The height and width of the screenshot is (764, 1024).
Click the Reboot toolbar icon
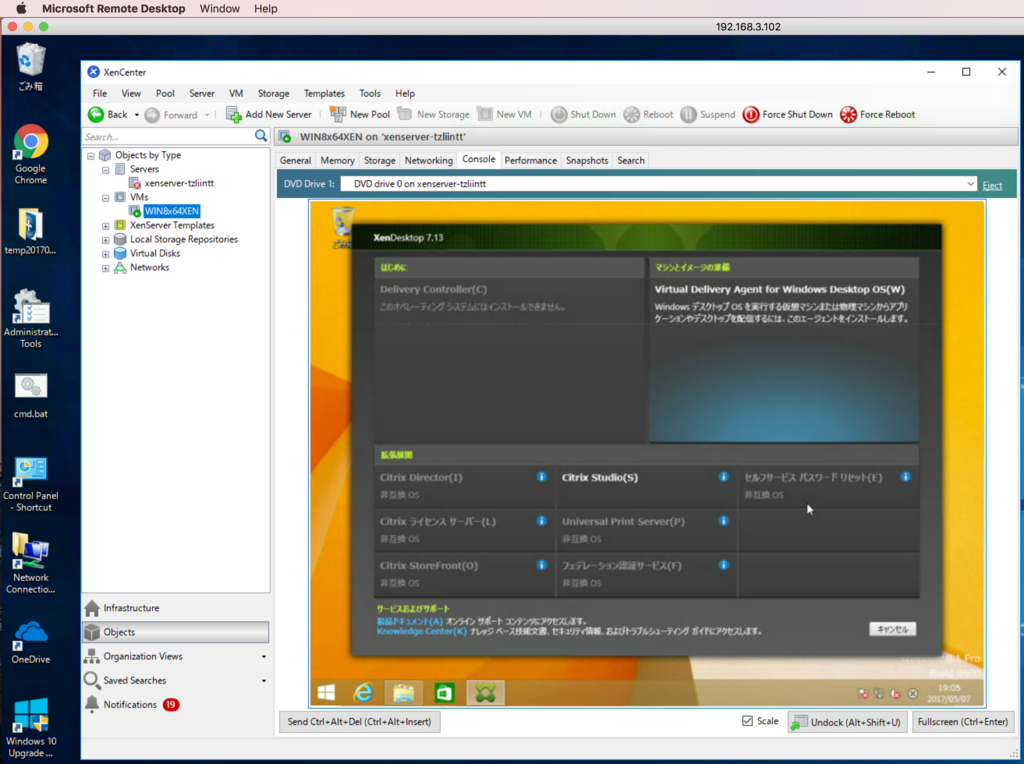click(632, 115)
